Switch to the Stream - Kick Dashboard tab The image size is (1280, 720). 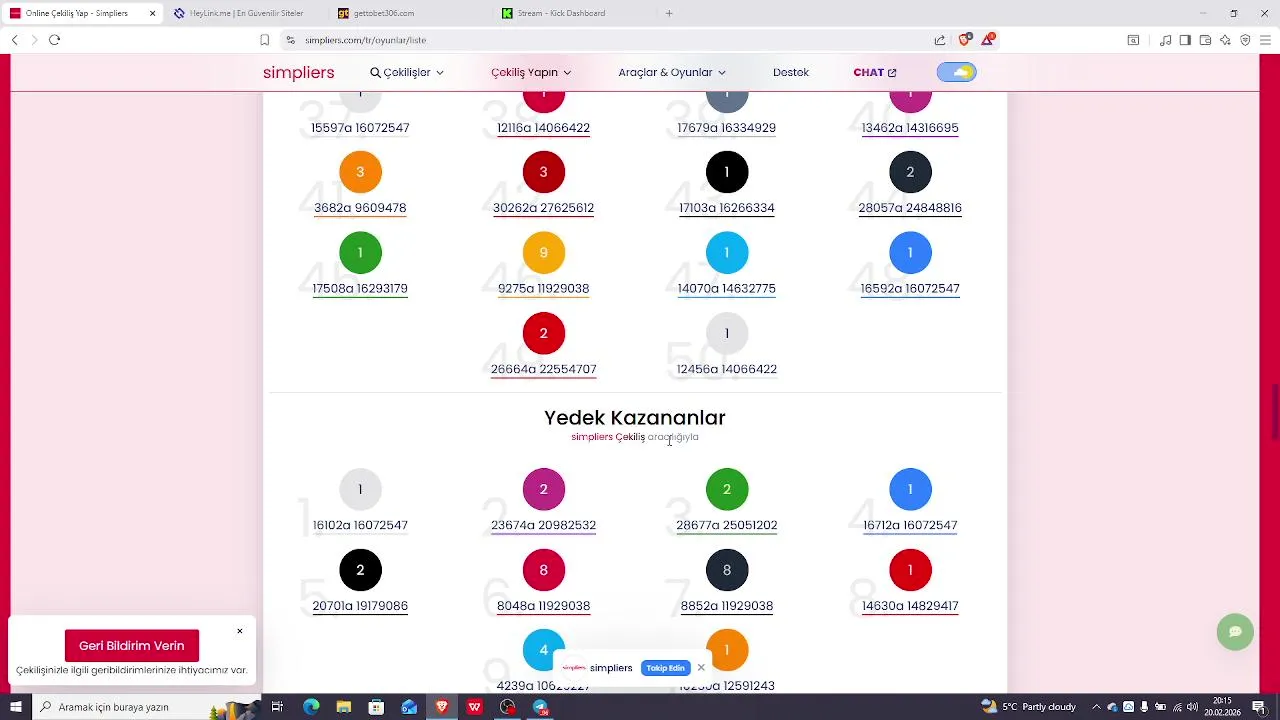[x=575, y=13]
